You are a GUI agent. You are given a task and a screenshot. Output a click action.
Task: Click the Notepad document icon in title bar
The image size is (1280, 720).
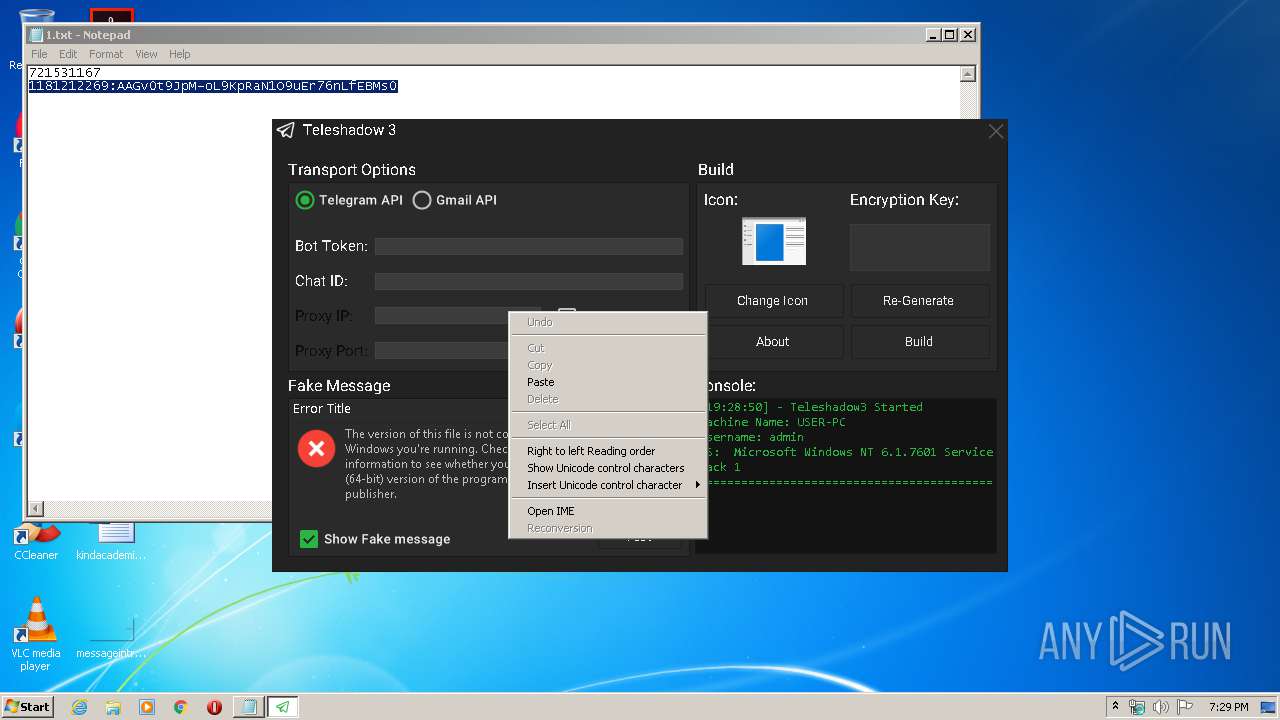(x=37, y=35)
